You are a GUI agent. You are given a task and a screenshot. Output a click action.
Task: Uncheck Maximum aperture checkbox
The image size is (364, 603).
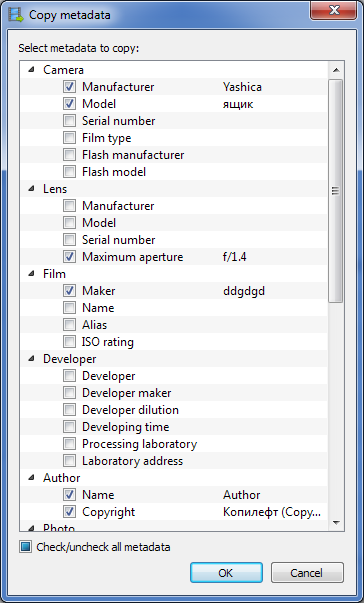pyautogui.click(x=69, y=257)
